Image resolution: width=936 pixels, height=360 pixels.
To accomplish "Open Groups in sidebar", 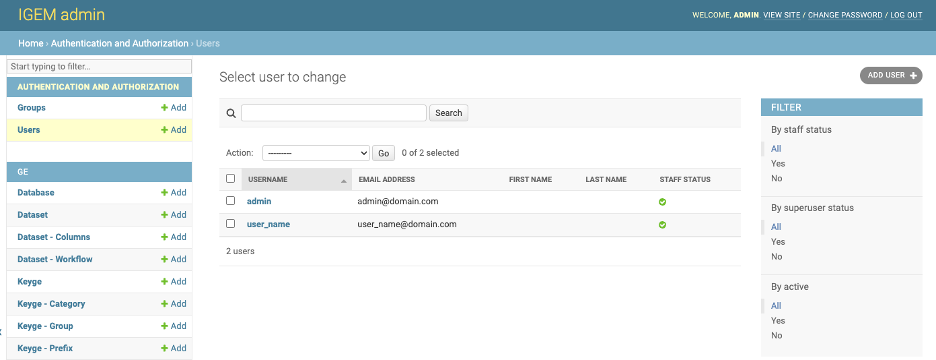I will pos(31,107).
